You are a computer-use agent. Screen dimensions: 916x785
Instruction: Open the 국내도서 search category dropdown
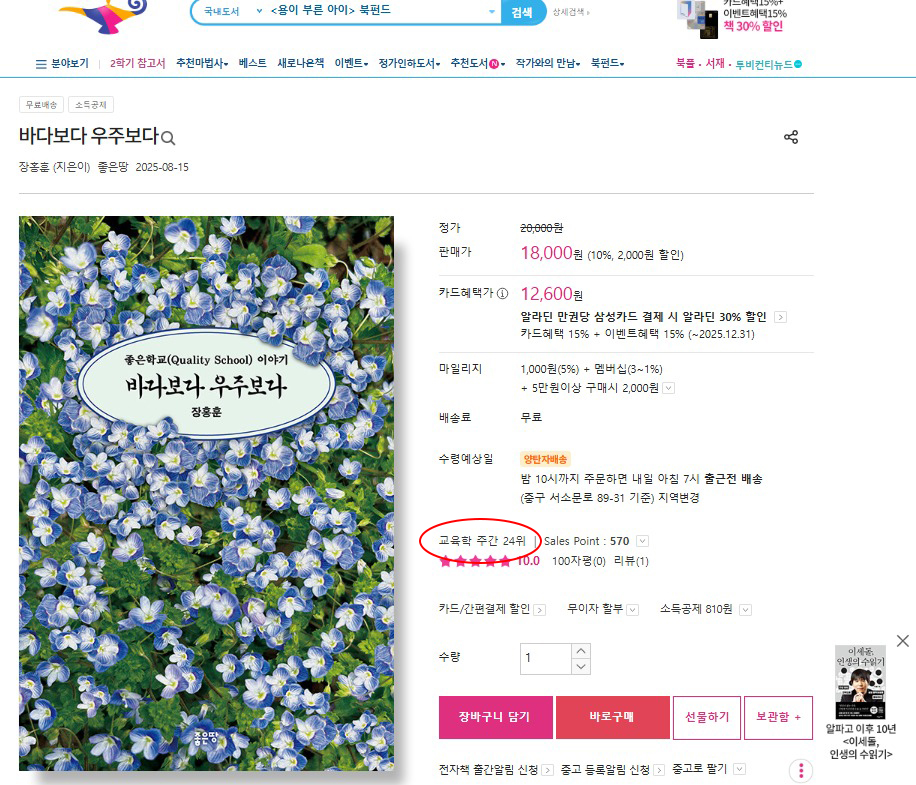[x=233, y=12]
